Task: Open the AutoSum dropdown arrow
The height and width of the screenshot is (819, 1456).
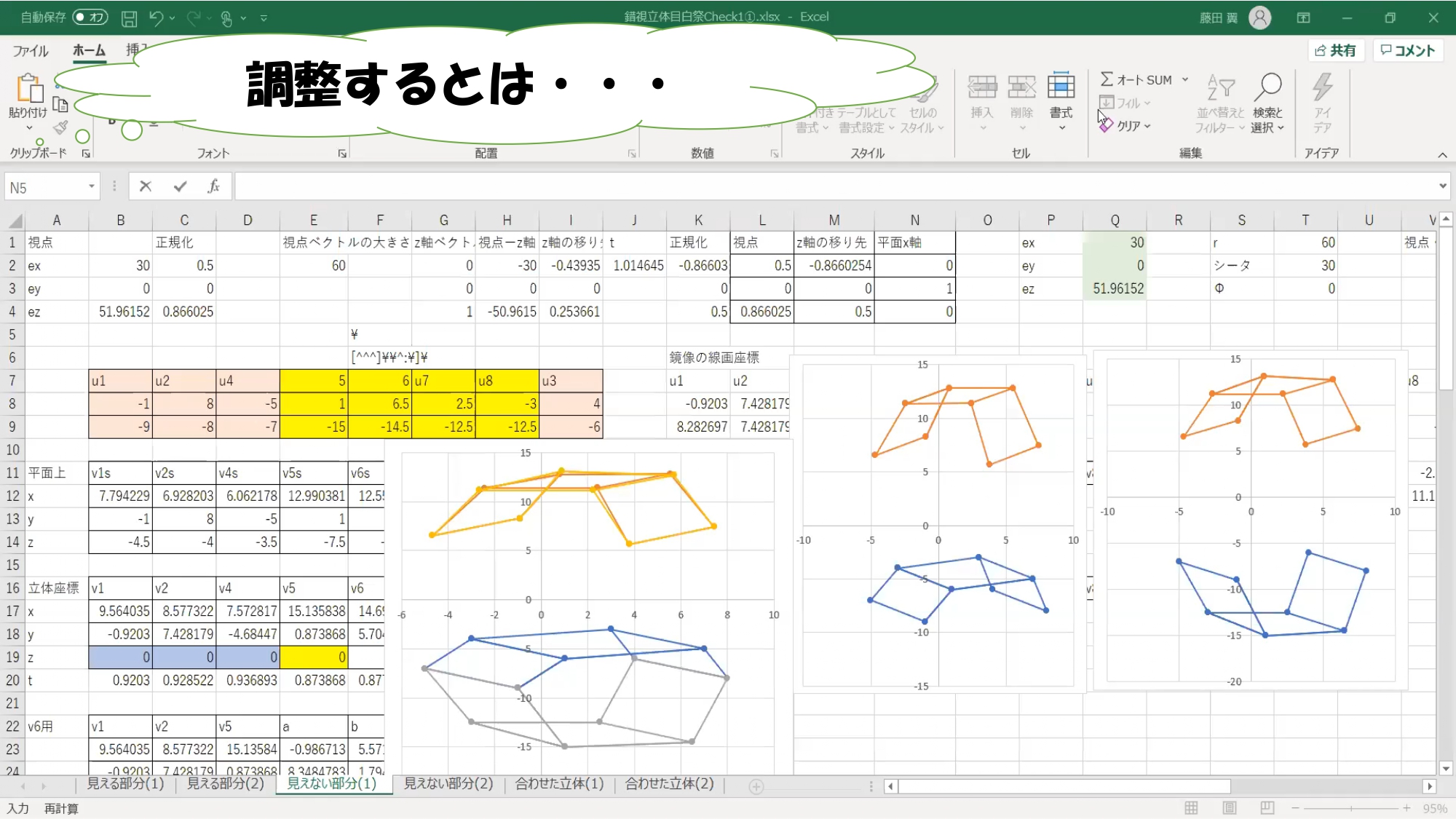Action: (1185, 79)
